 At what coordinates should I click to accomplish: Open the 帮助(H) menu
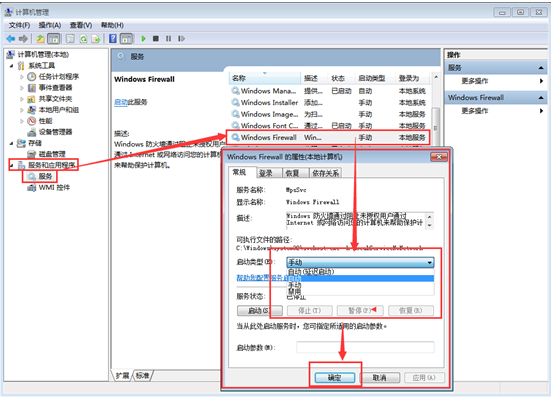point(112,25)
